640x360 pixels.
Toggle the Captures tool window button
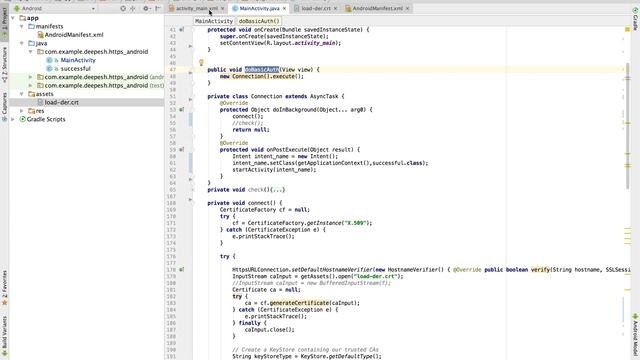4,107
